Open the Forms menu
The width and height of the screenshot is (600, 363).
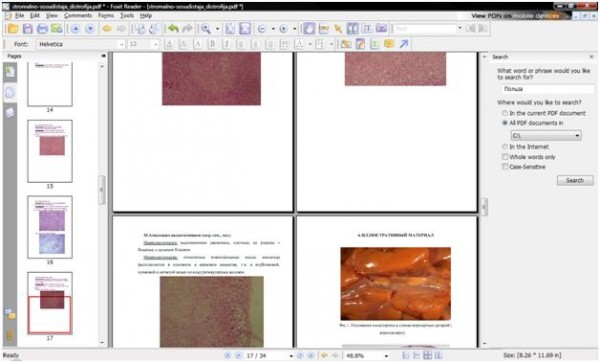106,16
